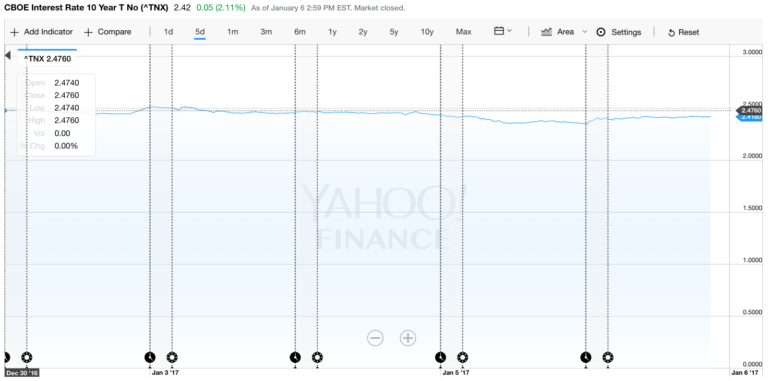This screenshot has width=768, height=381.
Task: Open chart Settings
Action: pyautogui.click(x=619, y=32)
